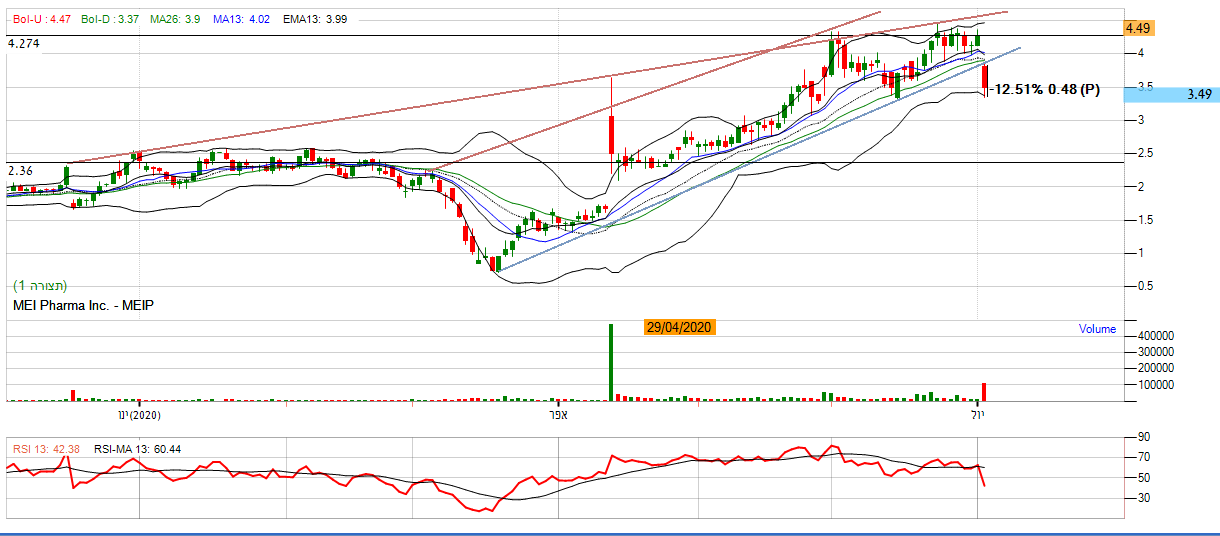The width and height of the screenshot is (1220, 536).
Task: Click the last red candlestick on chart
Action: point(985,78)
